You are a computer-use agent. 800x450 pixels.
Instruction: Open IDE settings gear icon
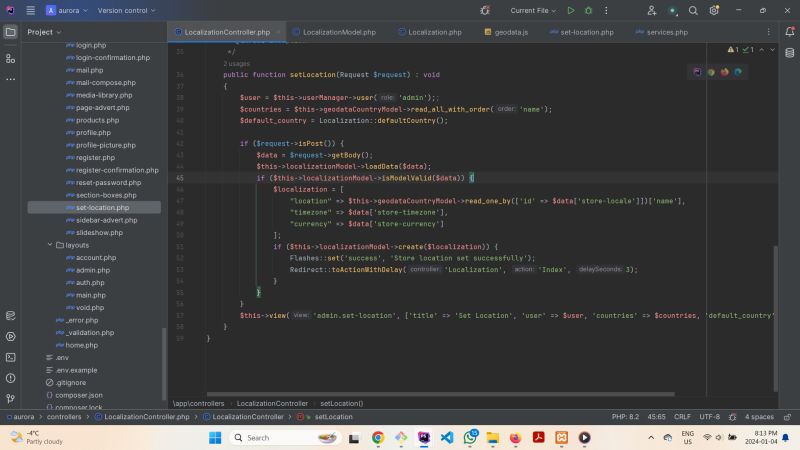(714, 10)
